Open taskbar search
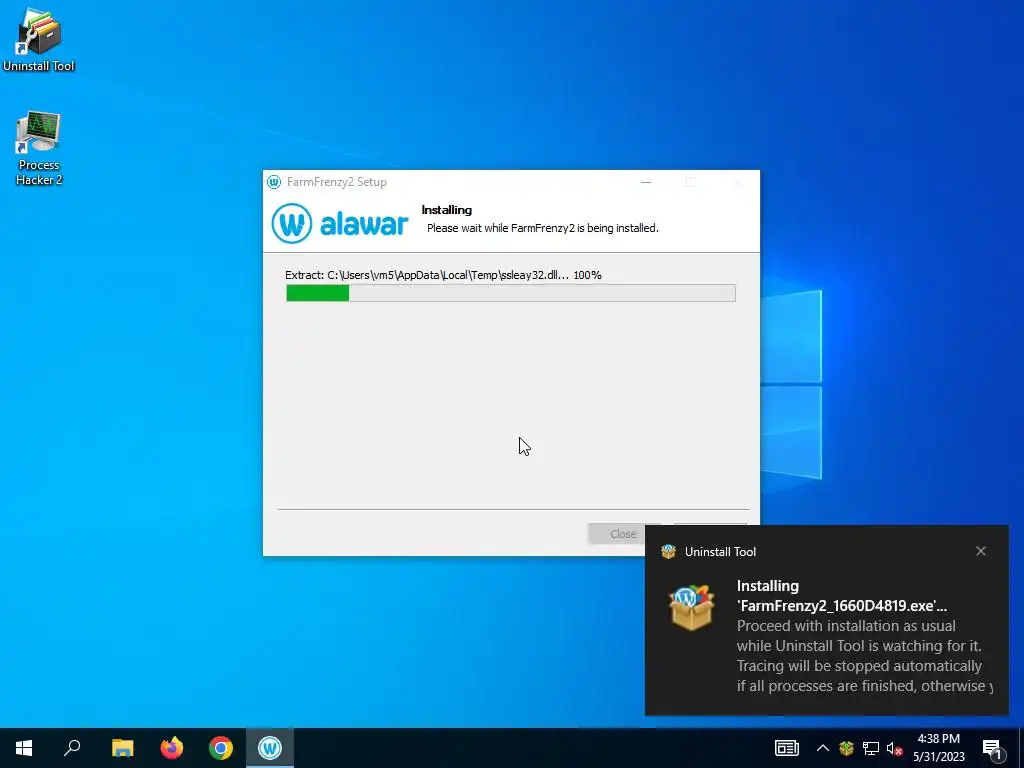 72,748
